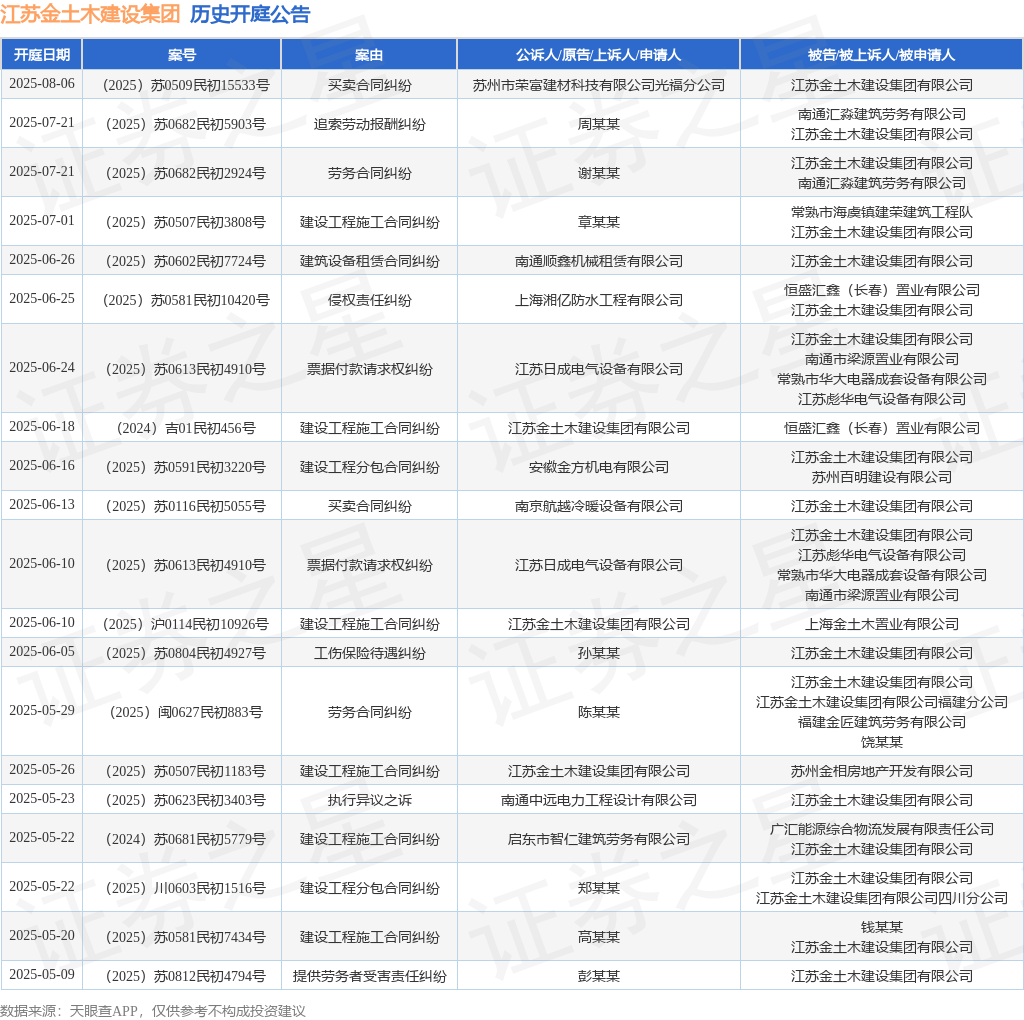1024x1020 pixels.
Task: Click cause 侵权责任纠纷
Action: click(x=369, y=300)
